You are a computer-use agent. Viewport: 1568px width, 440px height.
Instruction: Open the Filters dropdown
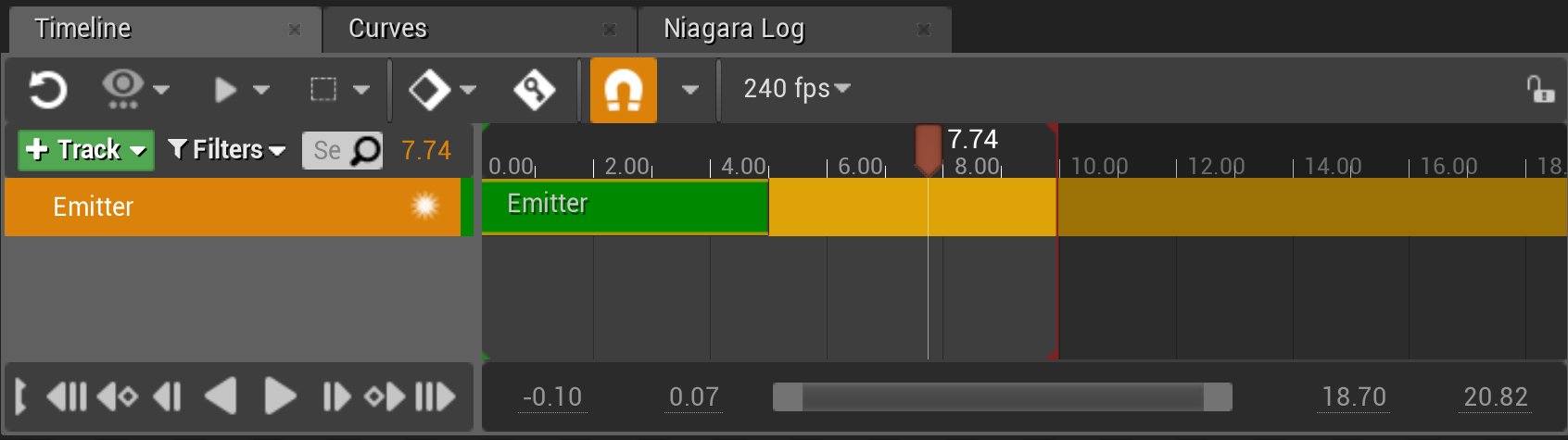227,149
